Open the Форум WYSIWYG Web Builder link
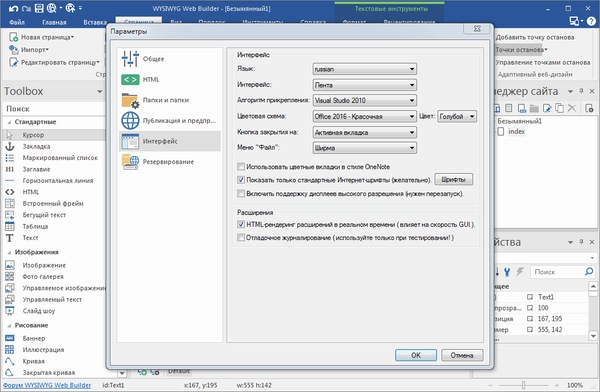Viewport: 600px width, 392px height. [47, 385]
